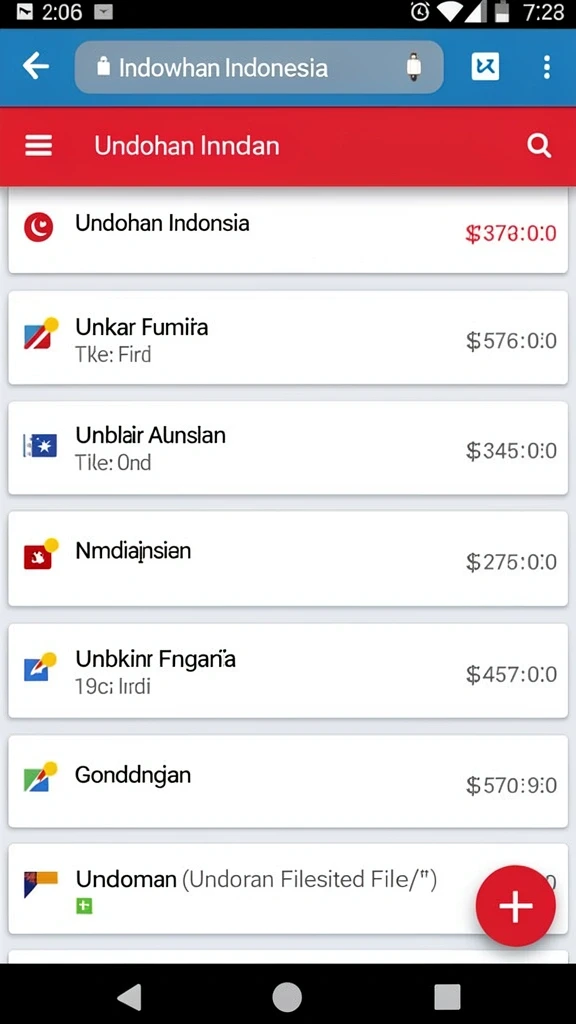Open the three-dot overflow menu

tap(547, 67)
